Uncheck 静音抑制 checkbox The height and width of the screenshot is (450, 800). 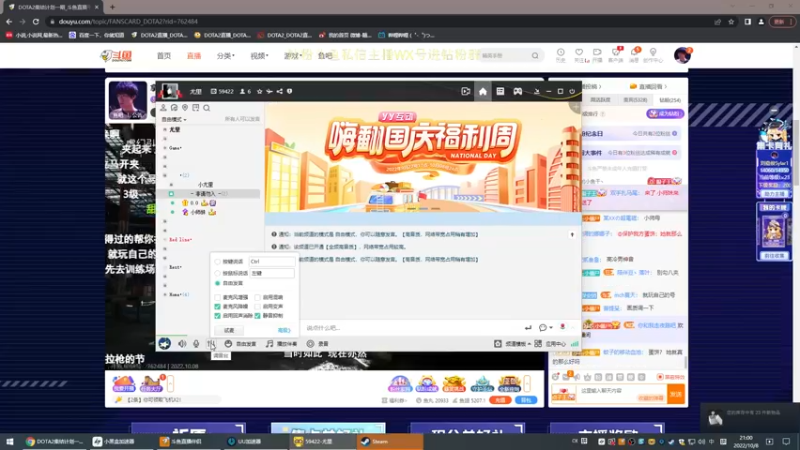pos(257,316)
